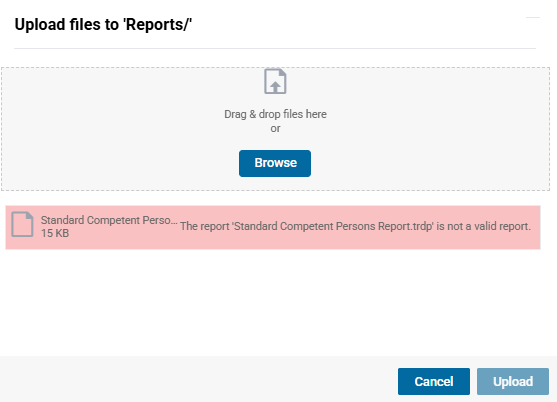Click 'Standard Competent Persons Report.trdp' in the error text
557x402 pixels.
pyautogui.click(x=334, y=226)
